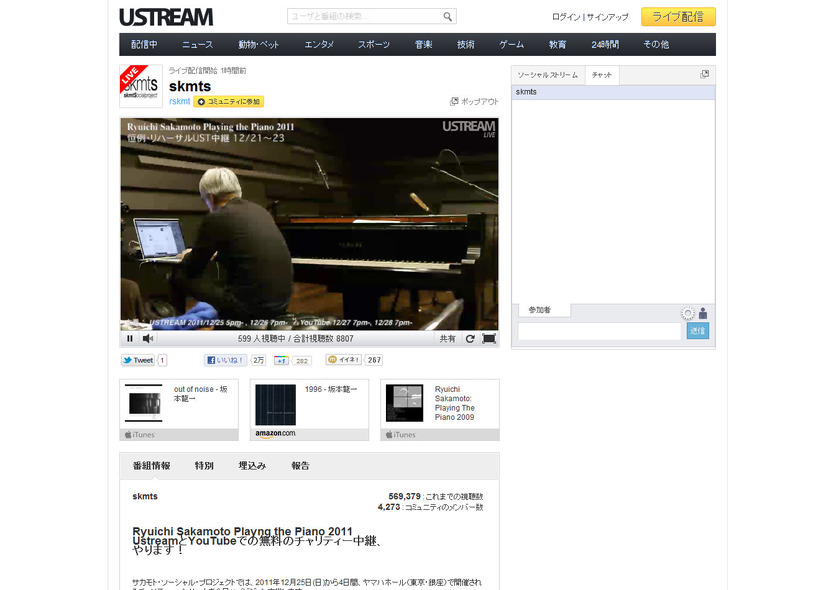Viewport: 826px width, 590px height.
Task: Switch to チャット tab
Action: 602,75
